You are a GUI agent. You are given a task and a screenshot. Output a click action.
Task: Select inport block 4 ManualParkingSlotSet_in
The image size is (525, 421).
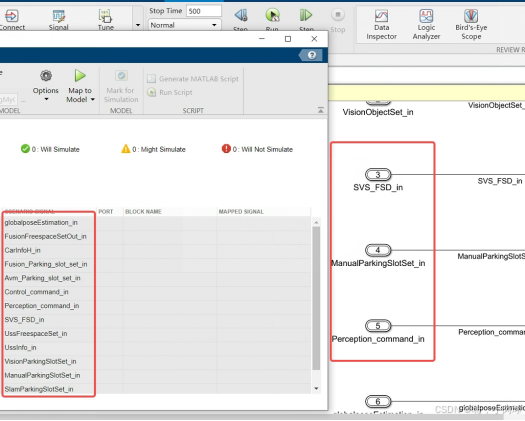pyautogui.click(x=378, y=250)
